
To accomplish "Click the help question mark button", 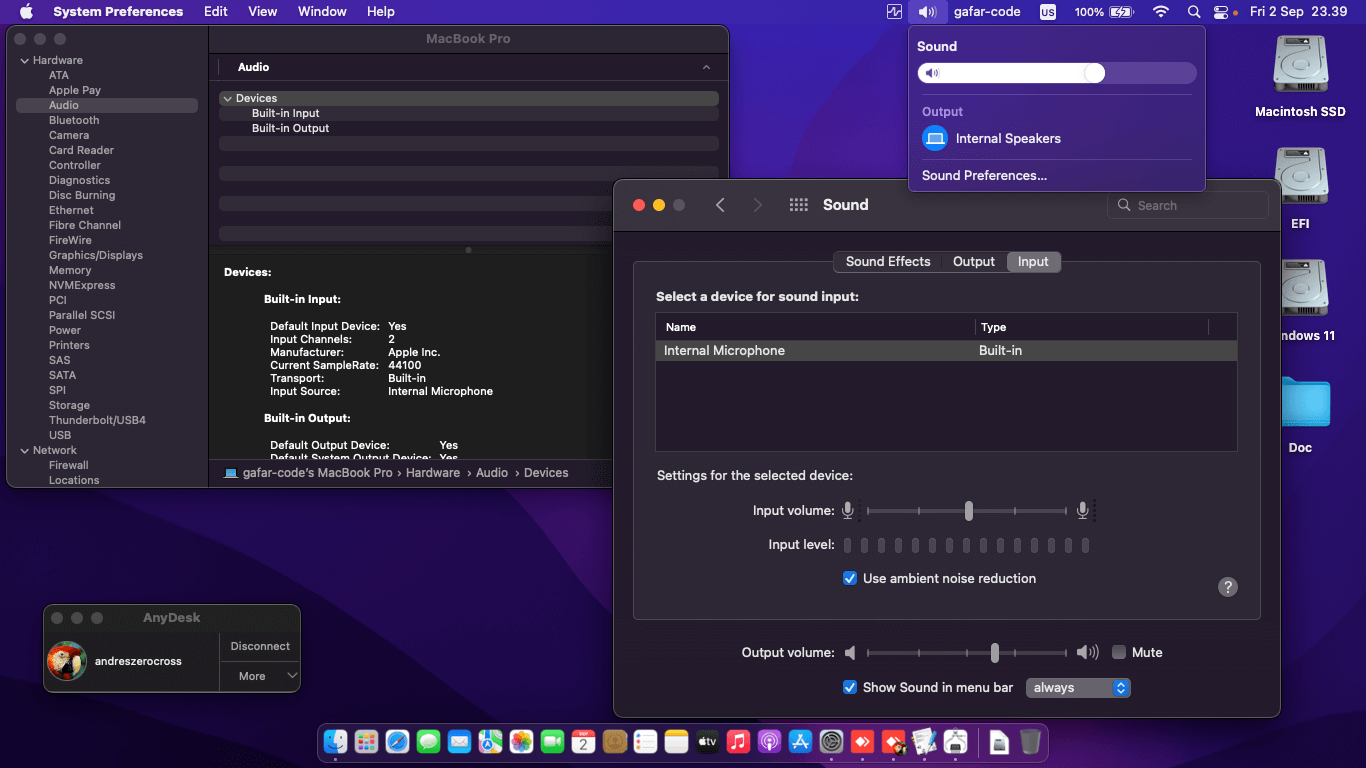I will coord(1228,587).
